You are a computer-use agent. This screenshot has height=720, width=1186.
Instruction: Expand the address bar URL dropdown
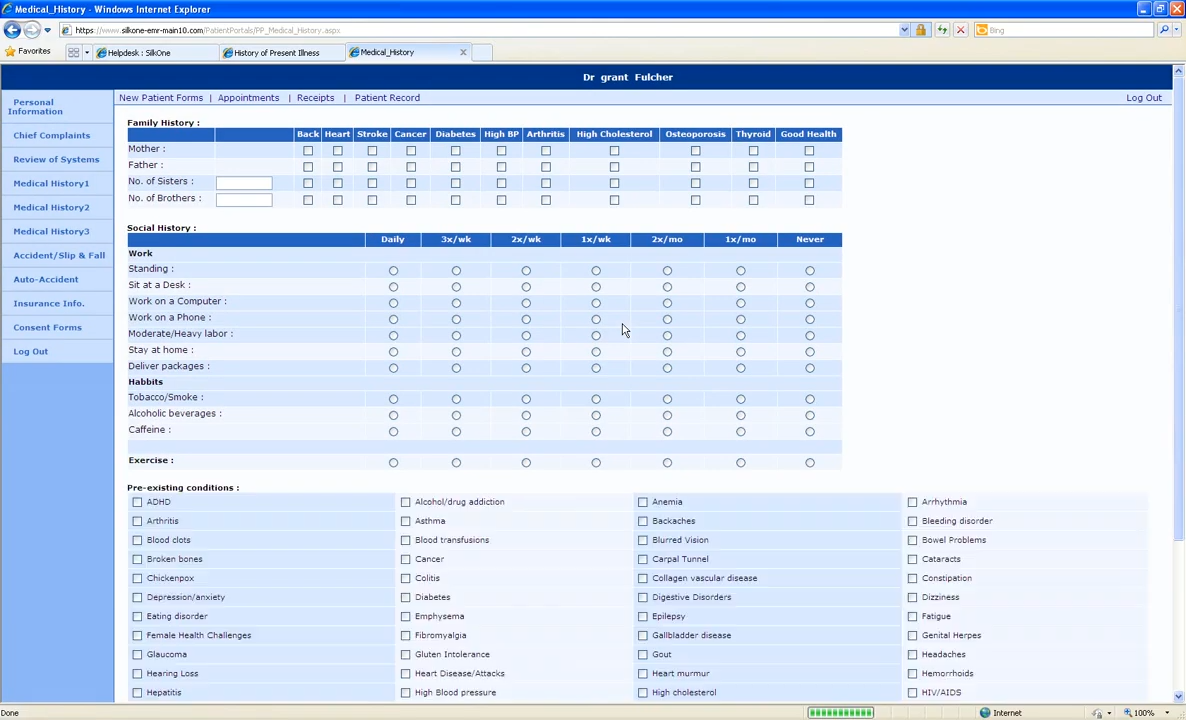904,30
